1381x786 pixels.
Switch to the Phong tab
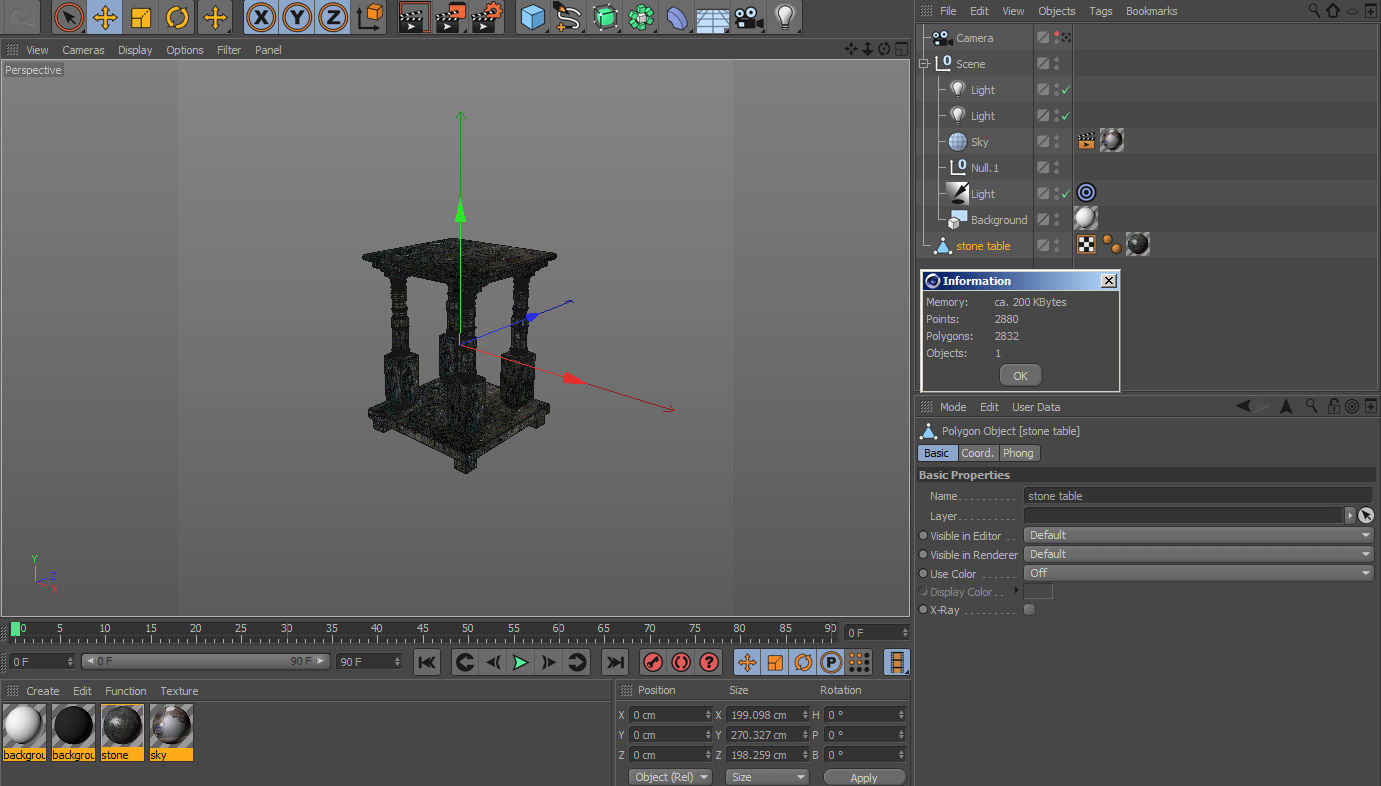1018,453
